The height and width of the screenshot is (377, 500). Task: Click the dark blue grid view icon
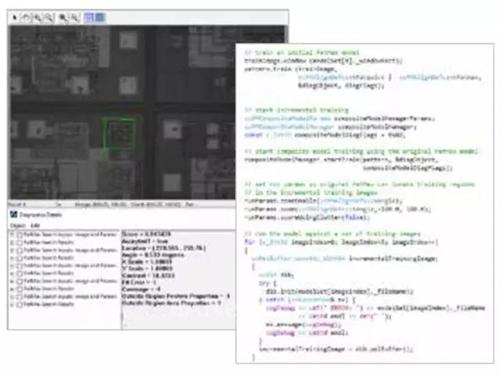tap(100, 17)
